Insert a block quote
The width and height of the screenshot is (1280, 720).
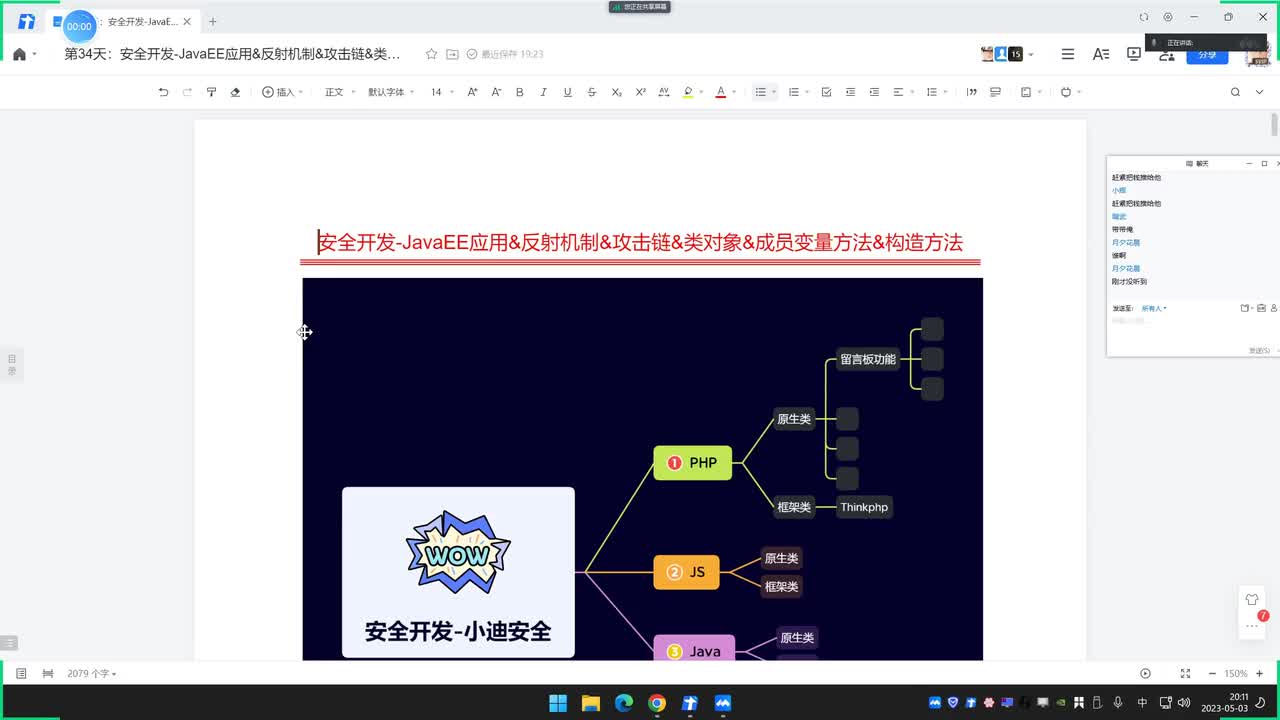pos(971,92)
